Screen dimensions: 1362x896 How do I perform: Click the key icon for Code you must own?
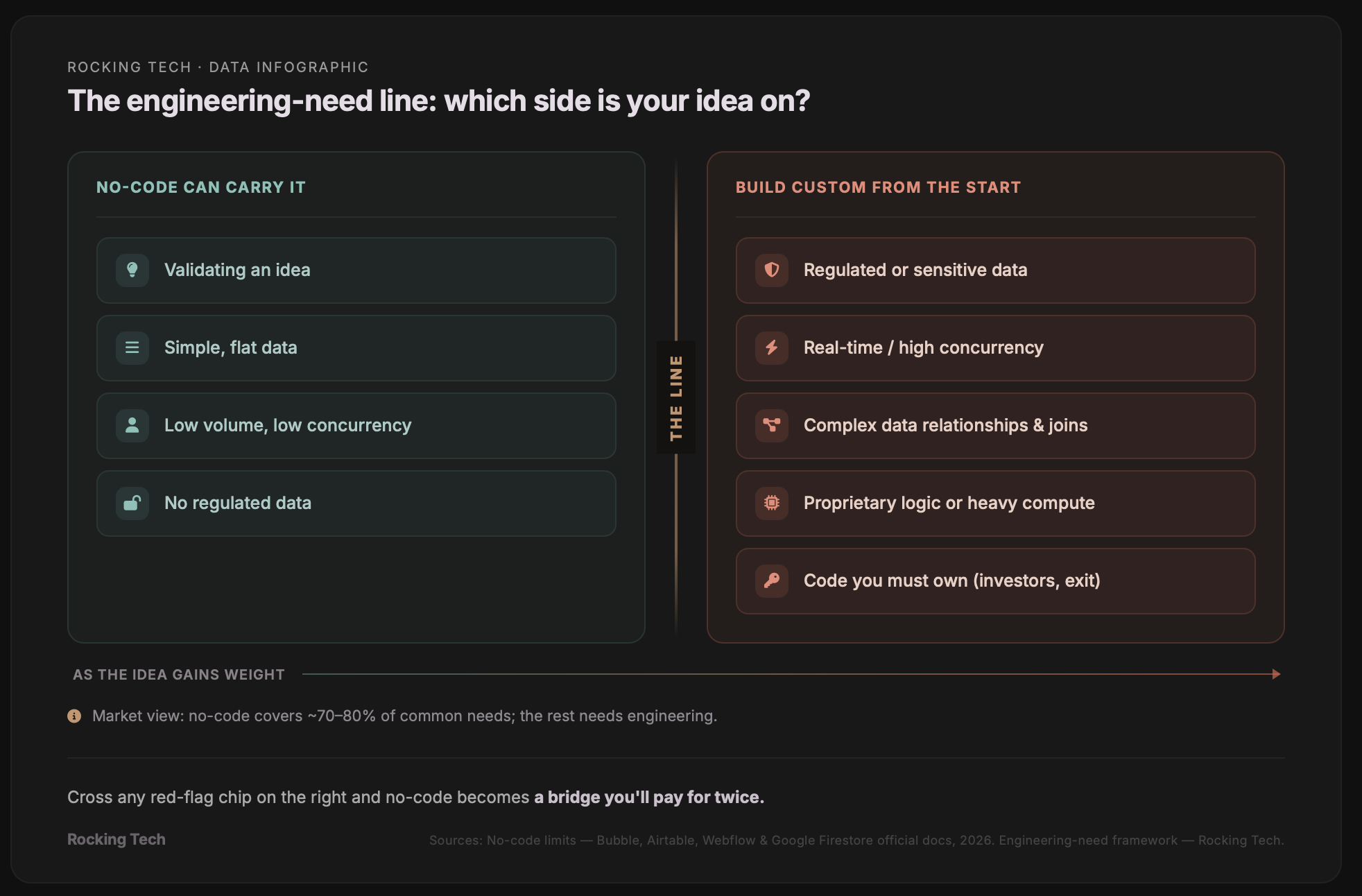(772, 581)
